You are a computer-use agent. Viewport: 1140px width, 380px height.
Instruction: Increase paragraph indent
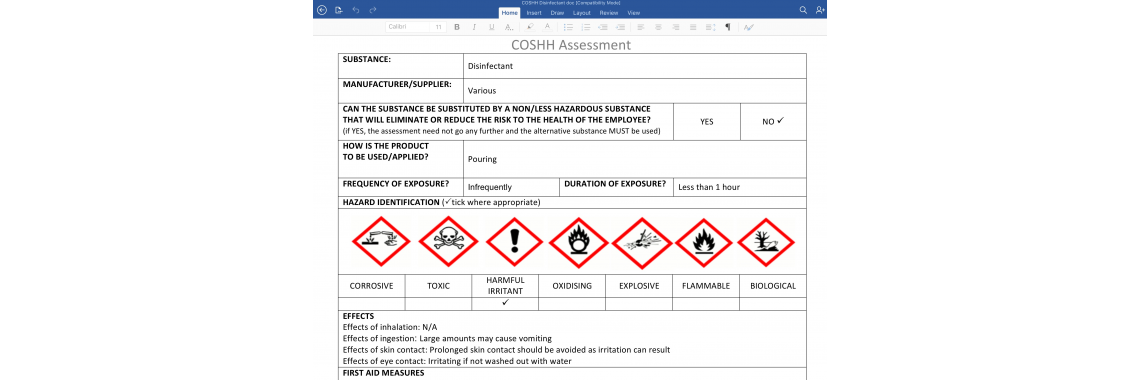[620, 27]
